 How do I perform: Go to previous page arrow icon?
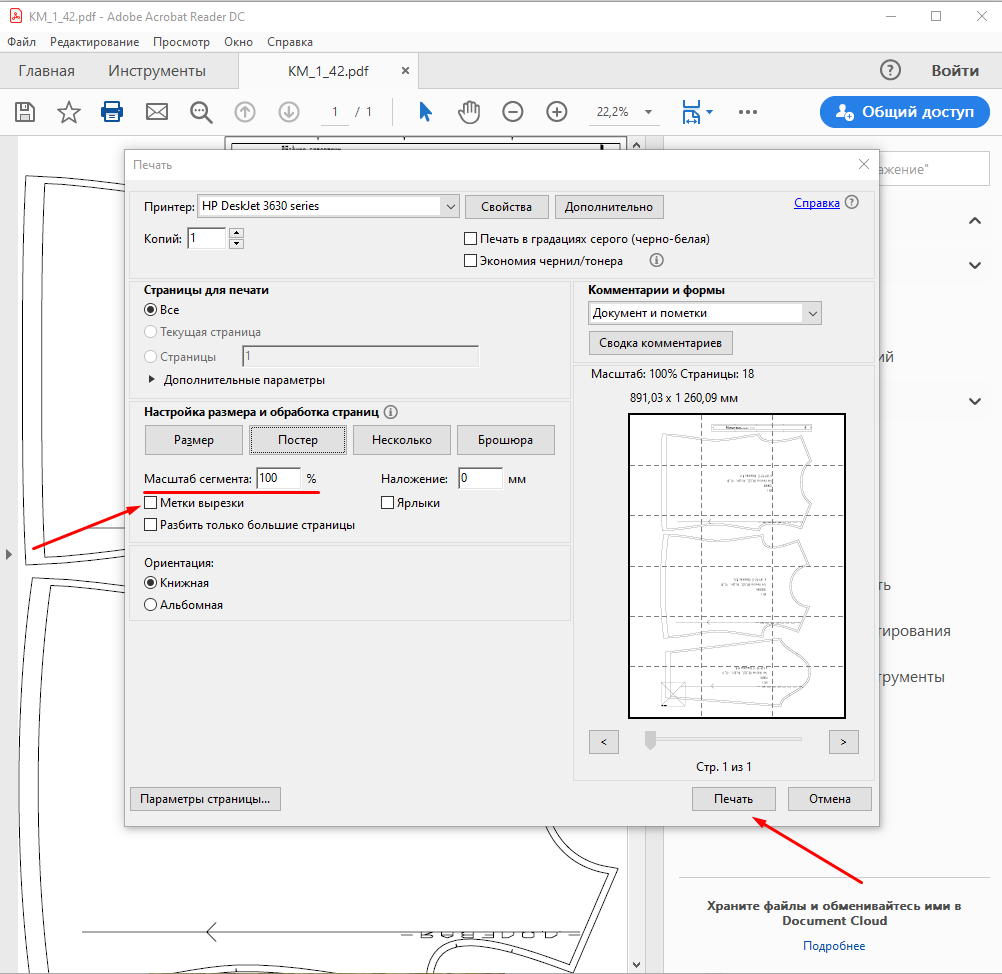[245, 112]
